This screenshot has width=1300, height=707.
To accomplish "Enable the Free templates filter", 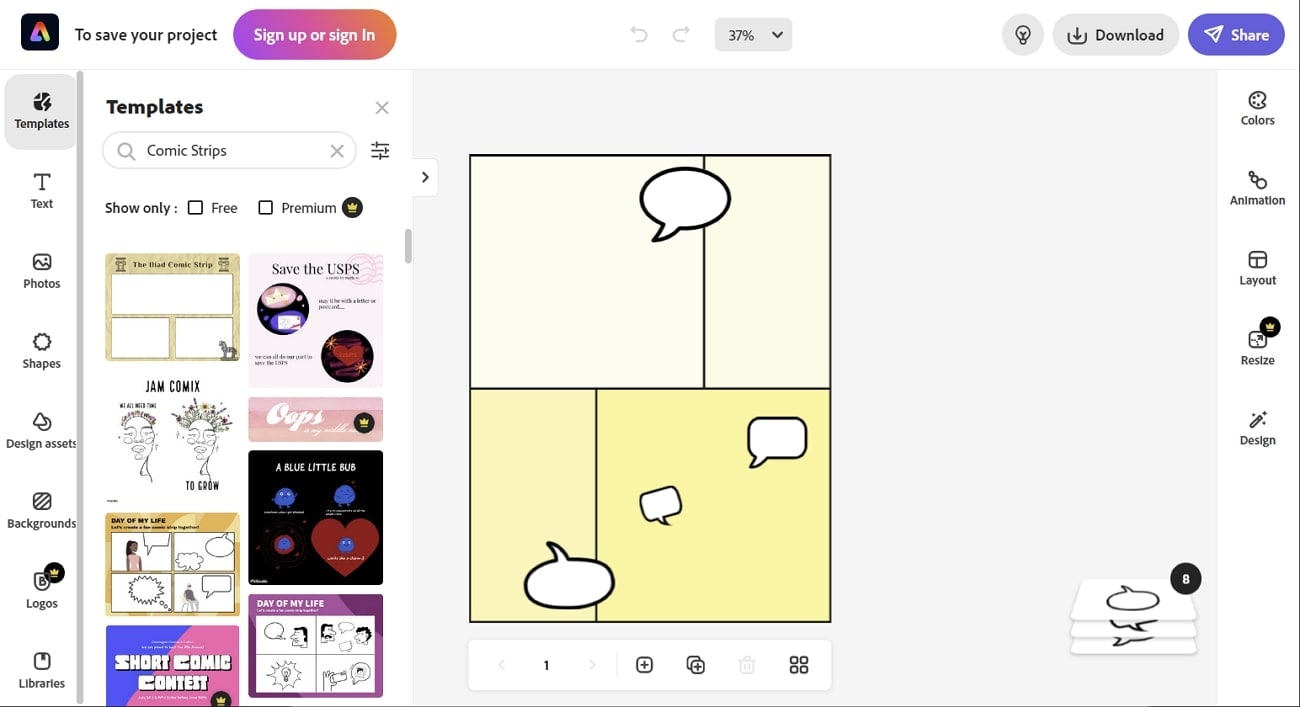I will tap(194, 207).
